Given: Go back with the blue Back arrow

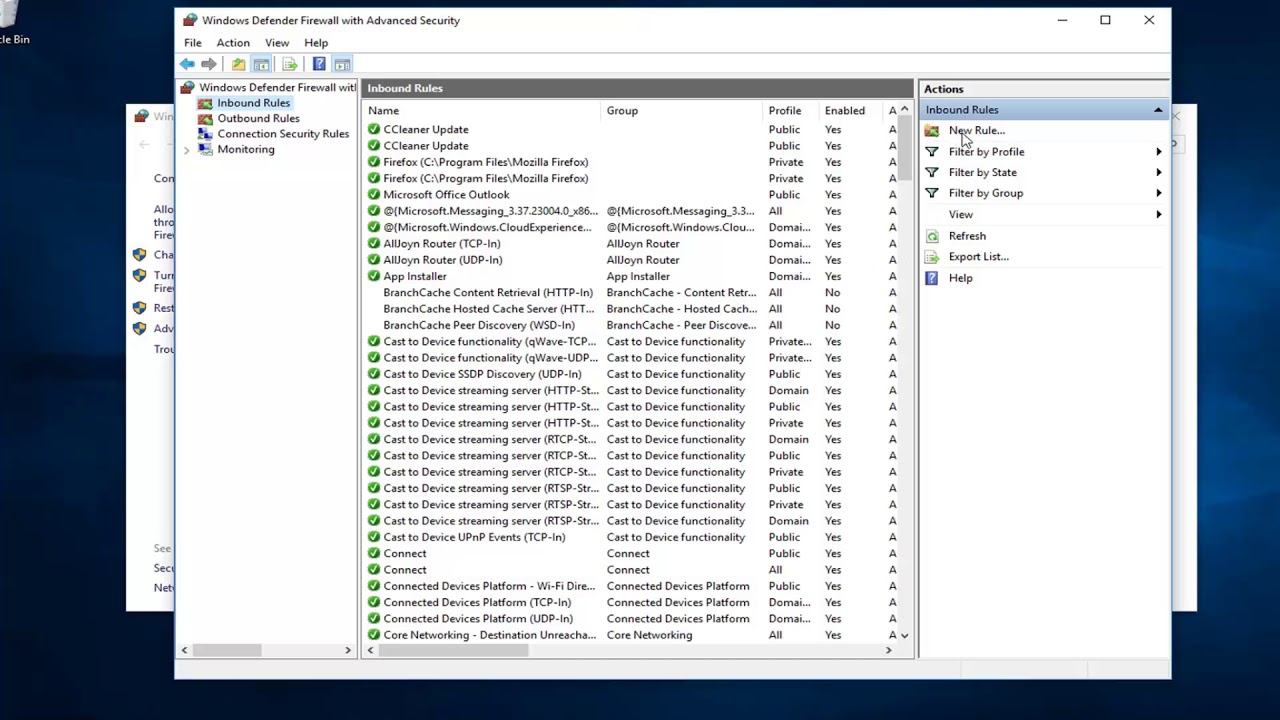Looking at the screenshot, I should [187, 64].
